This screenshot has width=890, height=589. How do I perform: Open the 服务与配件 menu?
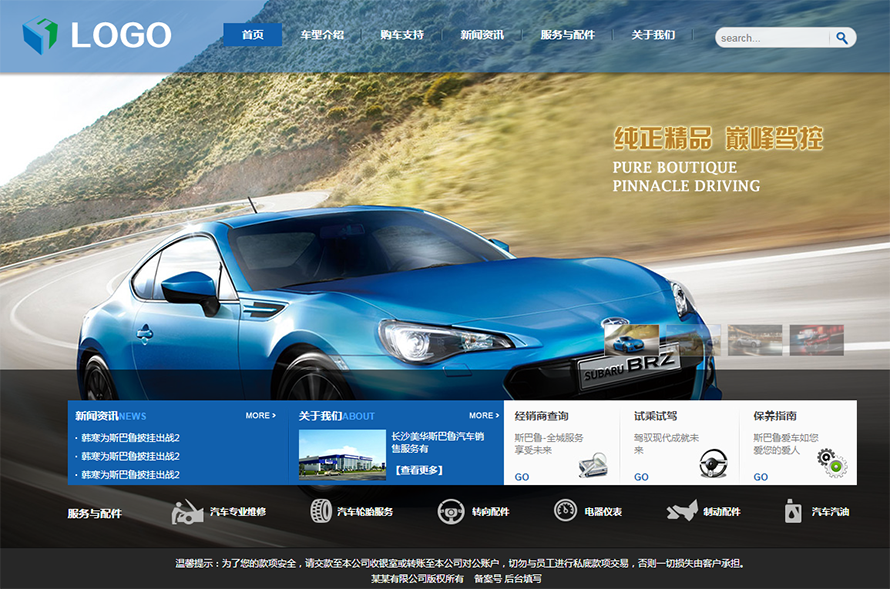tap(568, 35)
